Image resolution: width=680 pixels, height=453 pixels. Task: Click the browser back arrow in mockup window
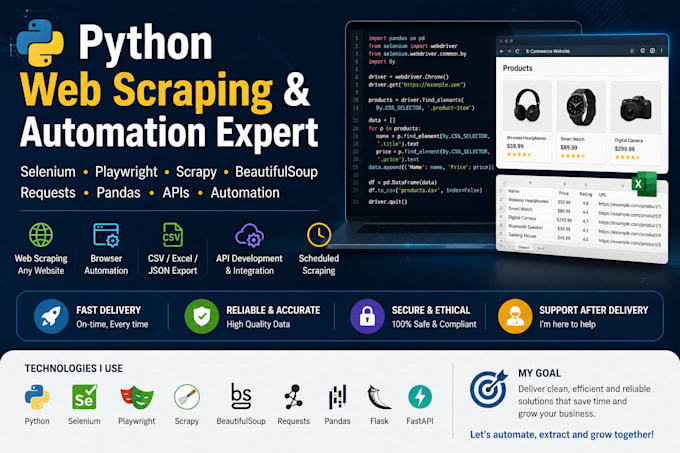[501, 51]
